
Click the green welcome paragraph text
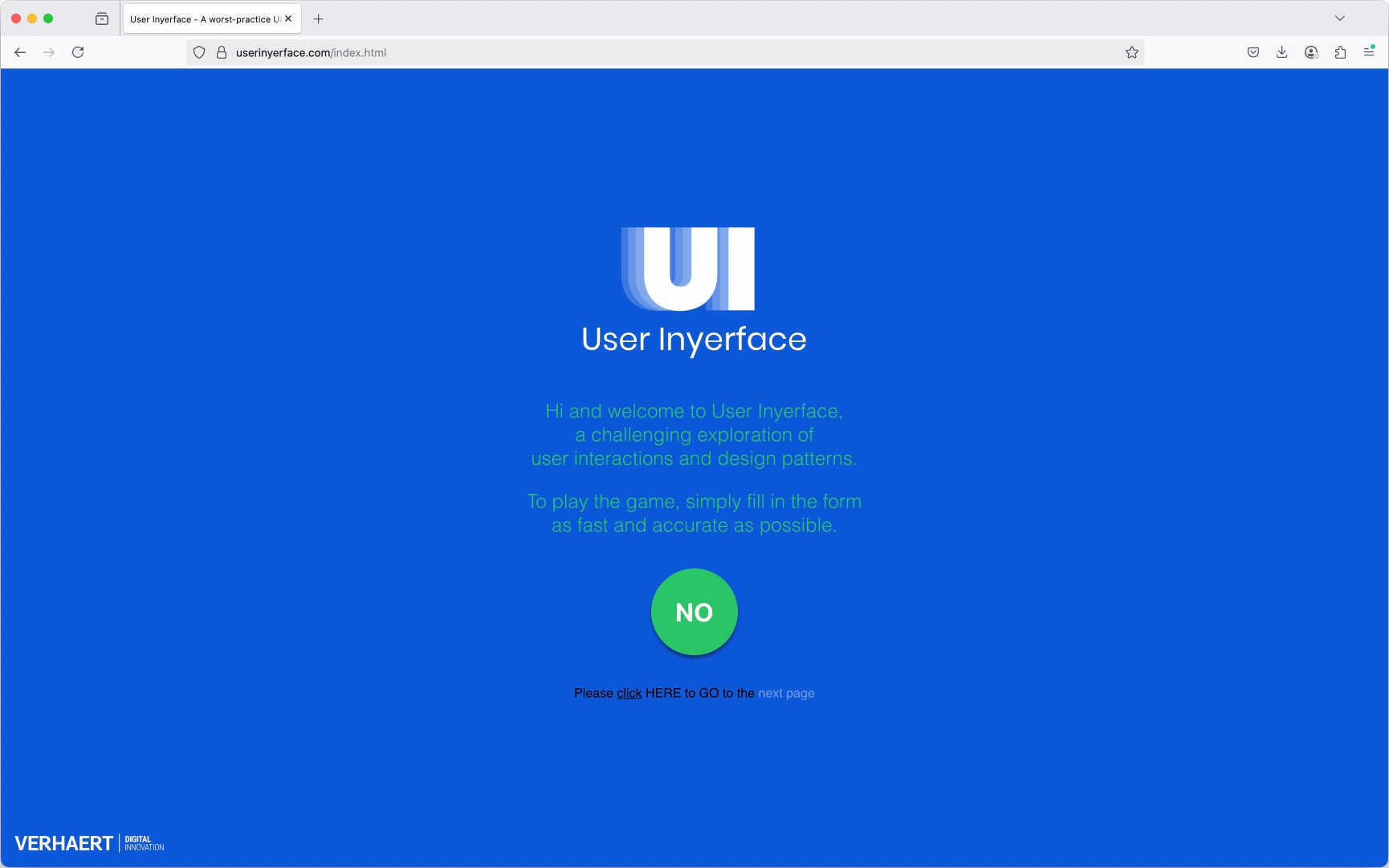point(694,434)
